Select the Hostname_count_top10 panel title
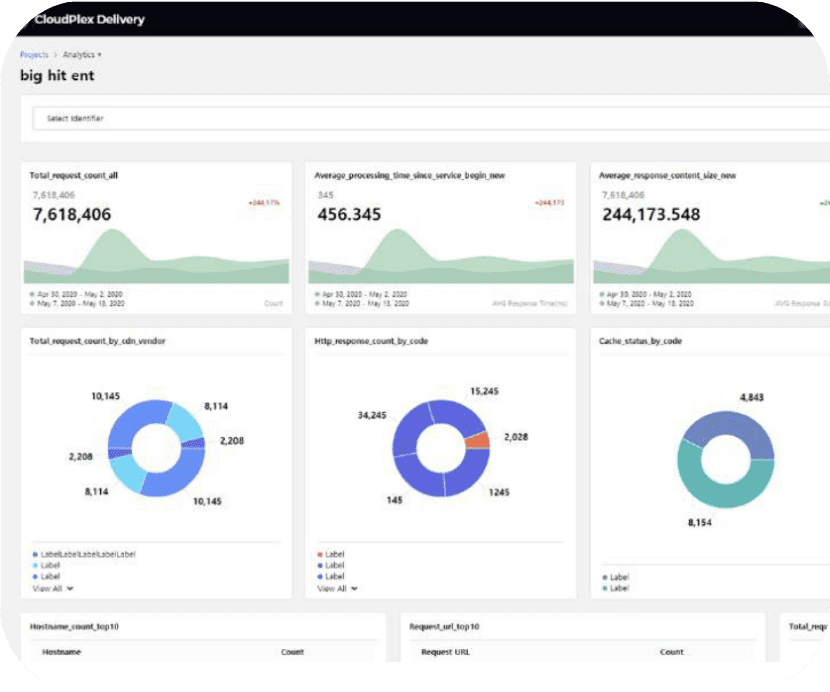Image resolution: width=830 pixels, height=692 pixels. click(74, 626)
